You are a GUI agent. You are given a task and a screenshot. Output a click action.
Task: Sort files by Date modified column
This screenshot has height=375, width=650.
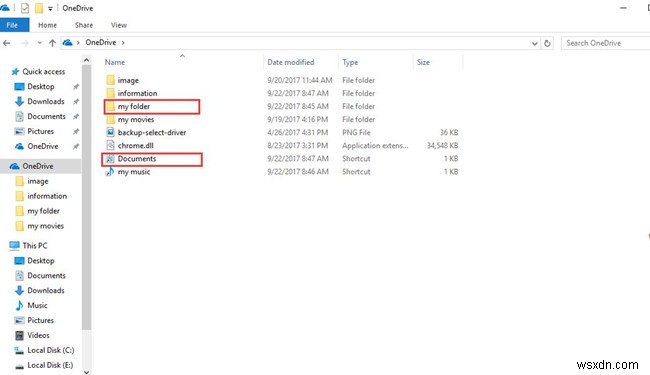click(x=291, y=62)
